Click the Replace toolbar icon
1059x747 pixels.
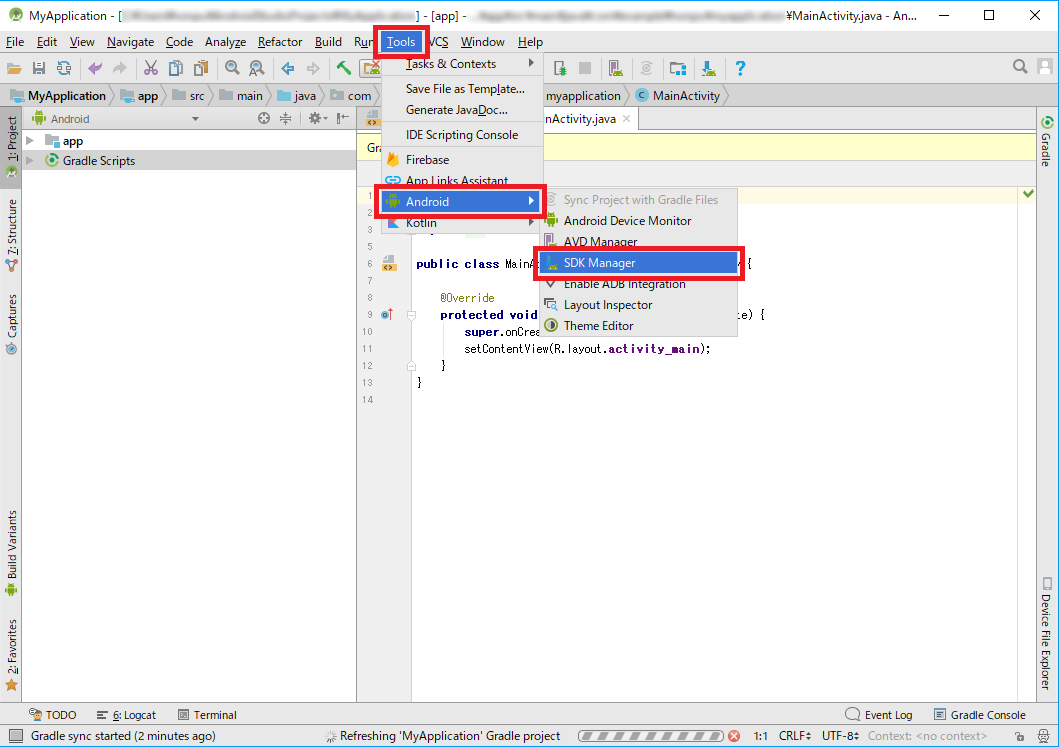coord(257,68)
